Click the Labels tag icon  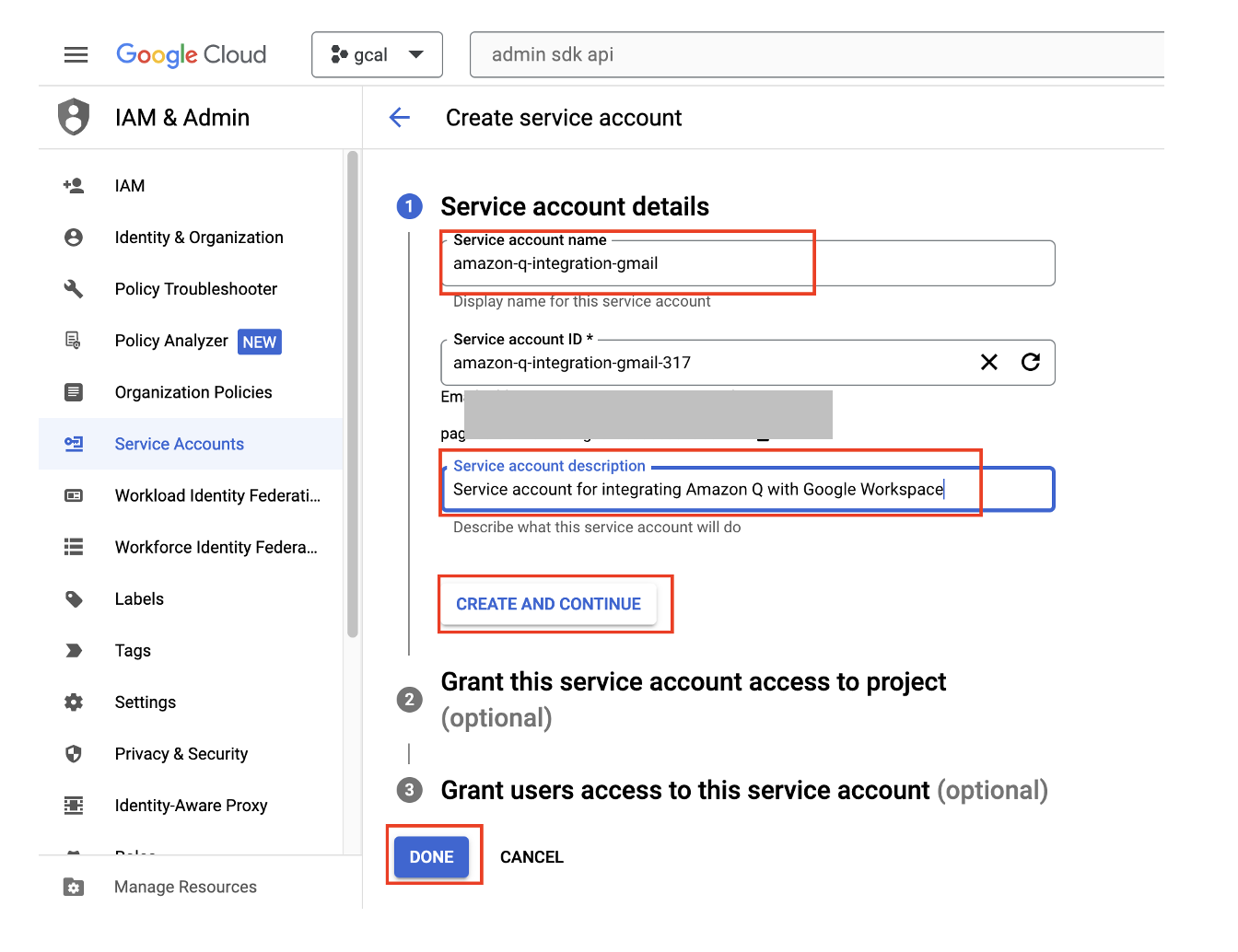(x=74, y=599)
